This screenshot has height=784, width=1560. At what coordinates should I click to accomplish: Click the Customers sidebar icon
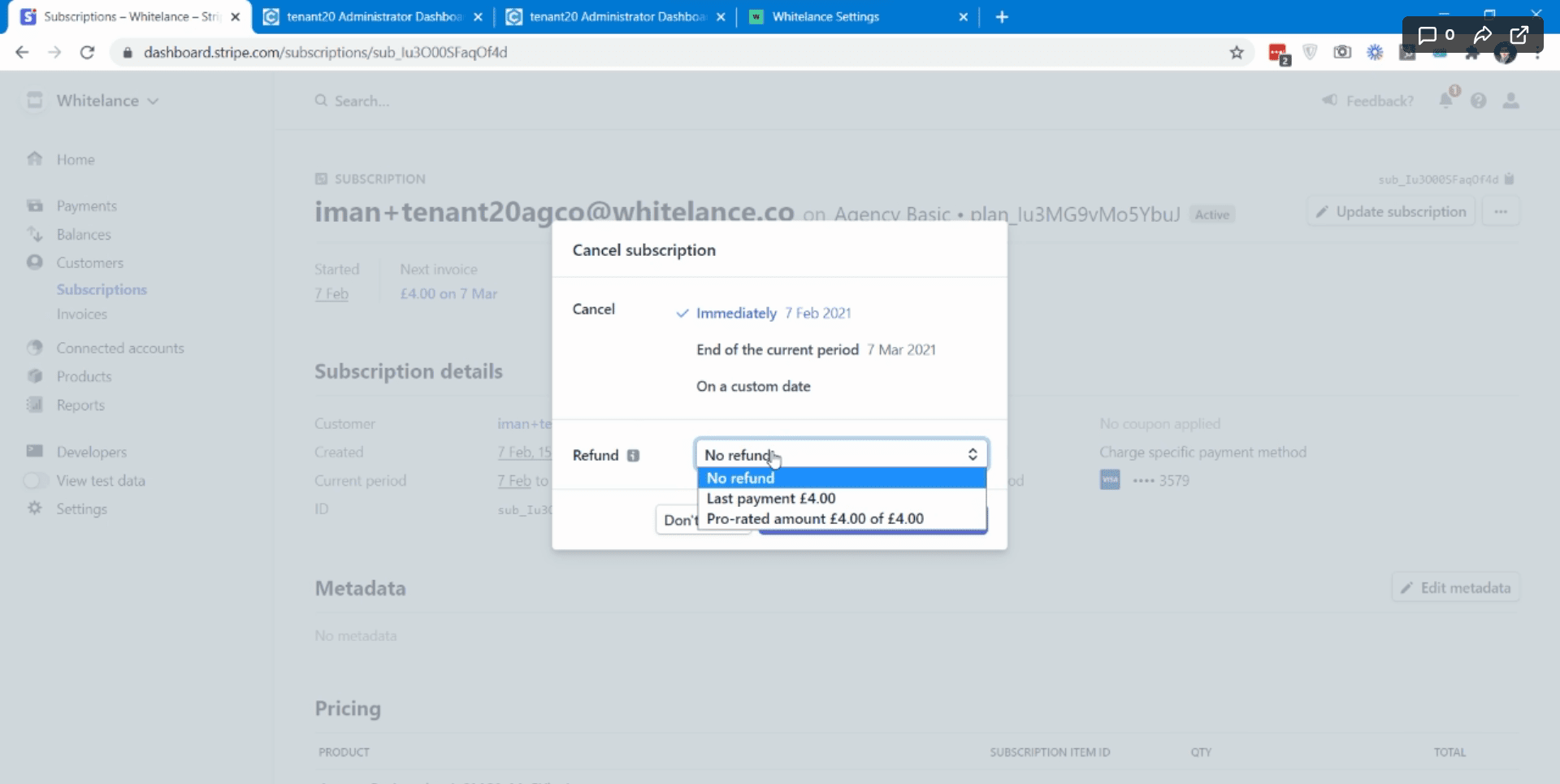click(x=34, y=262)
